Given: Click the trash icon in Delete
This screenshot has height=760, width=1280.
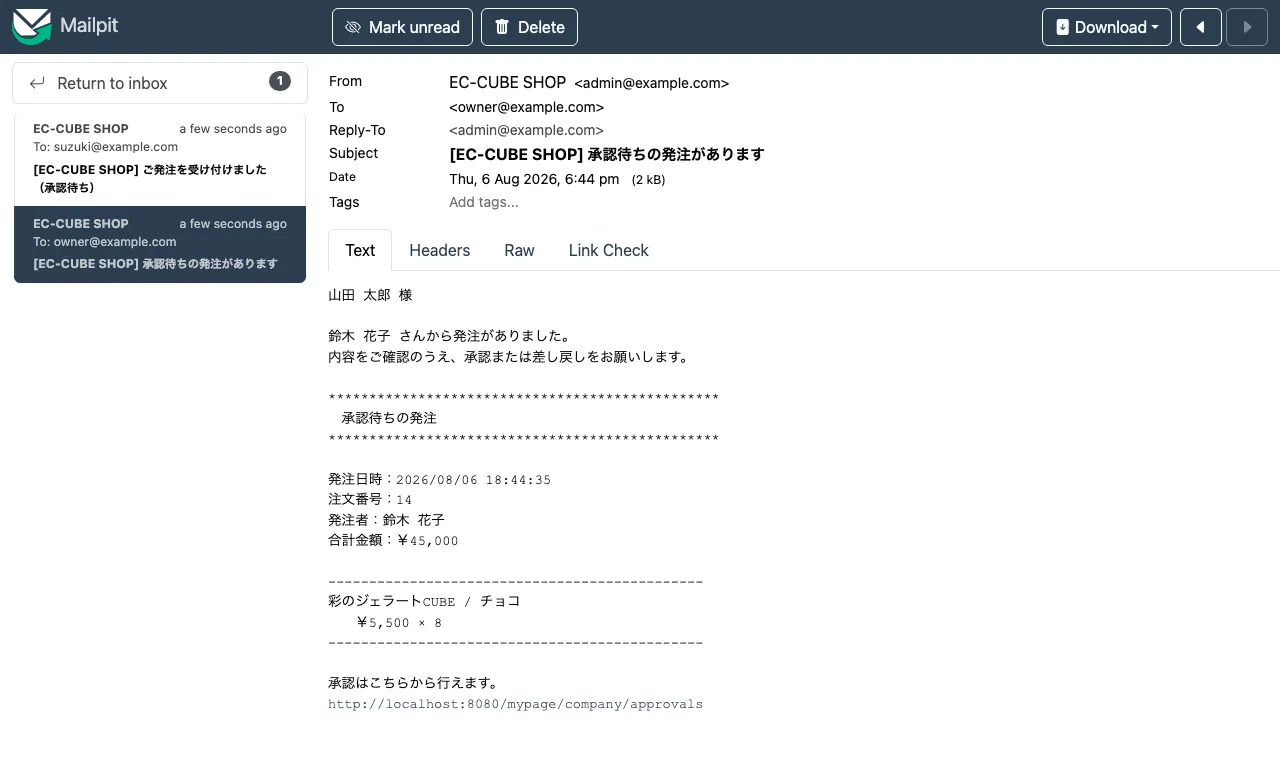Looking at the screenshot, I should tap(502, 27).
